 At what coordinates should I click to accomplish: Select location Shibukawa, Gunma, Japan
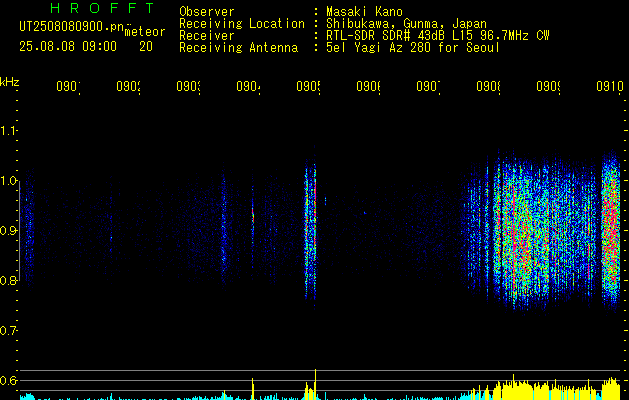click(x=406, y=24)
